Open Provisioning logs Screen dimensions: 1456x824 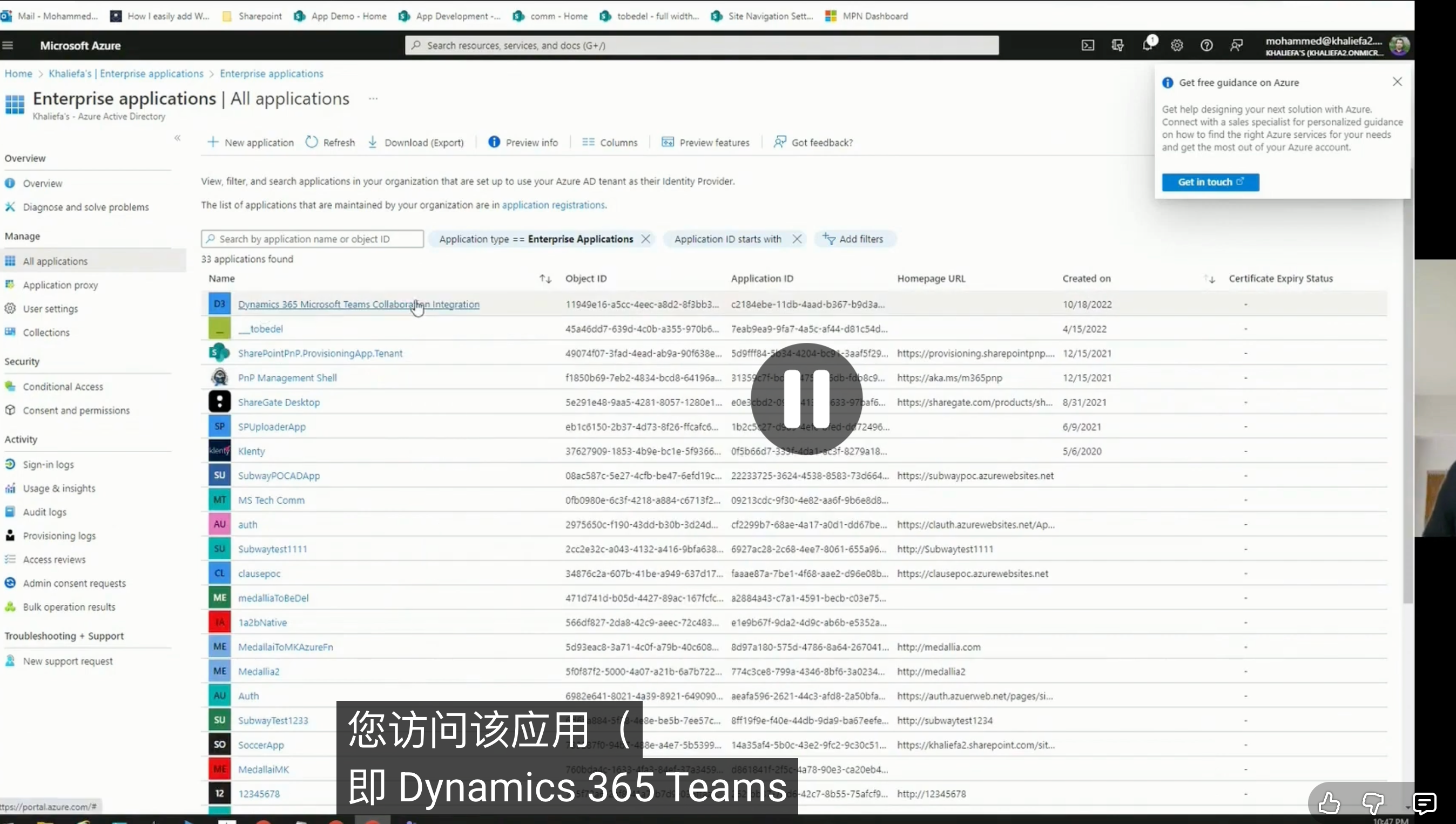(59, 536)
